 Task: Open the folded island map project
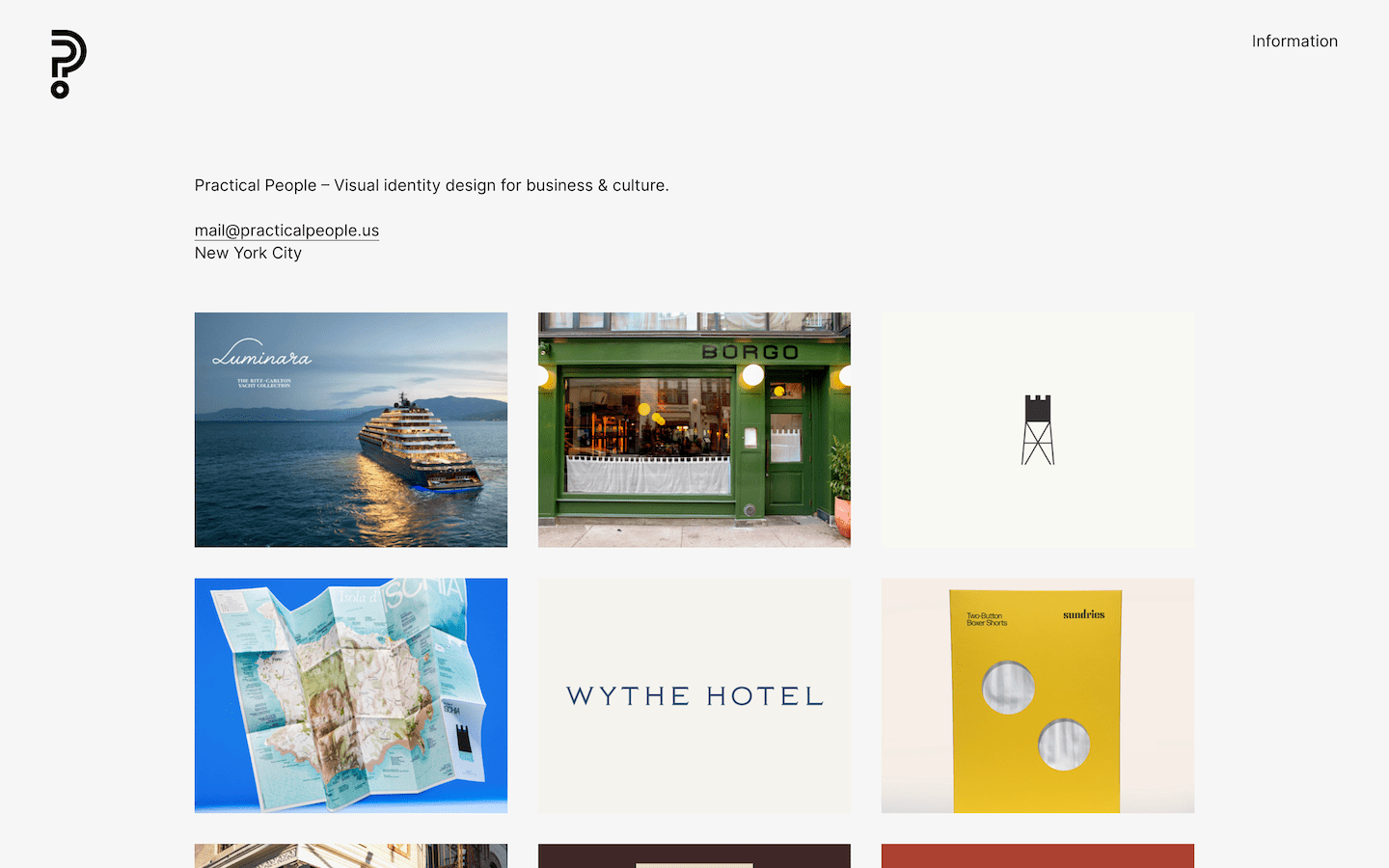(351, 695)
